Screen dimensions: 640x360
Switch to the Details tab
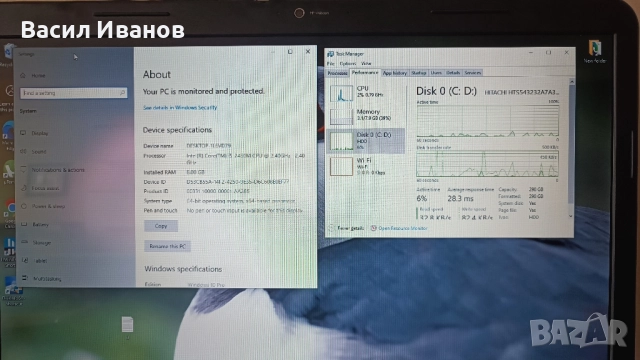pos(453,73)
